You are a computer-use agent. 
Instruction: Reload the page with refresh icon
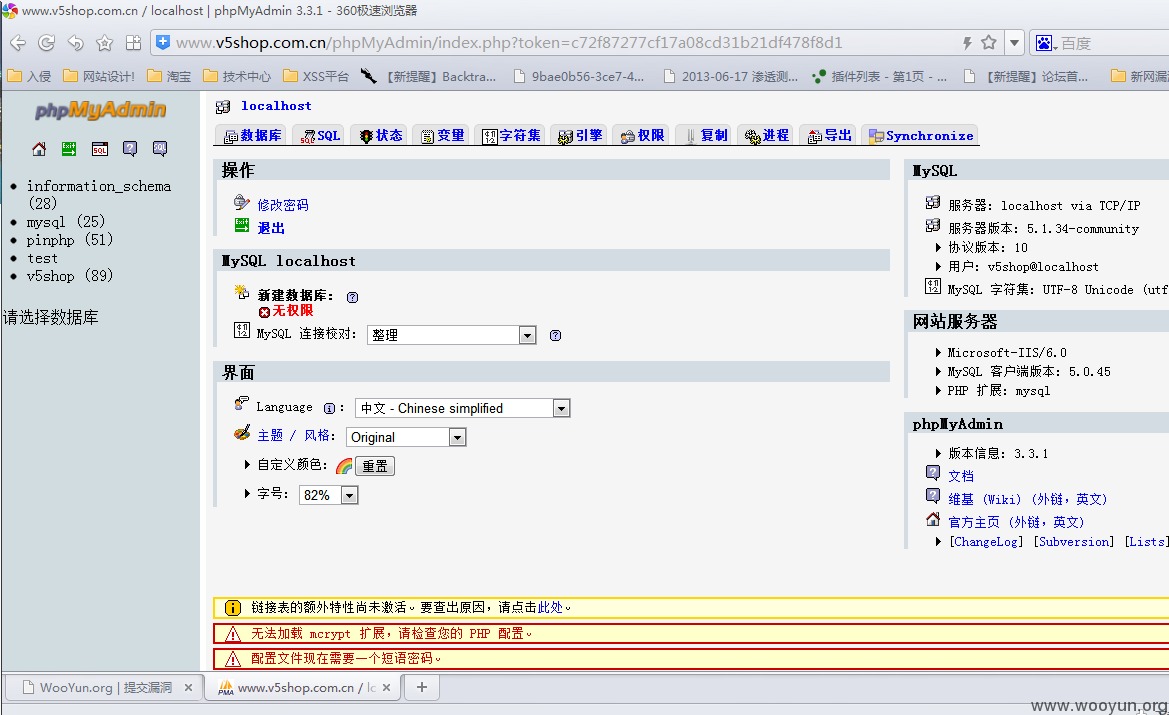click(46, 43)
